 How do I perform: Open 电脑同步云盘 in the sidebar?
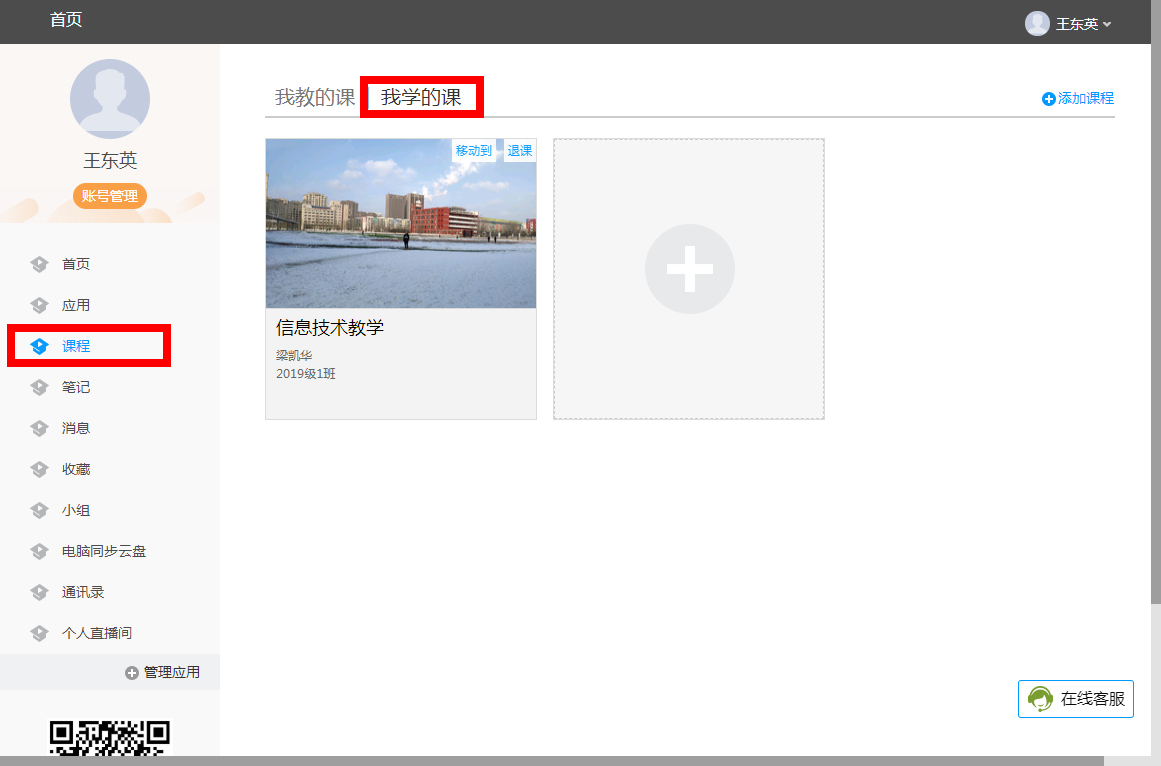104,551
